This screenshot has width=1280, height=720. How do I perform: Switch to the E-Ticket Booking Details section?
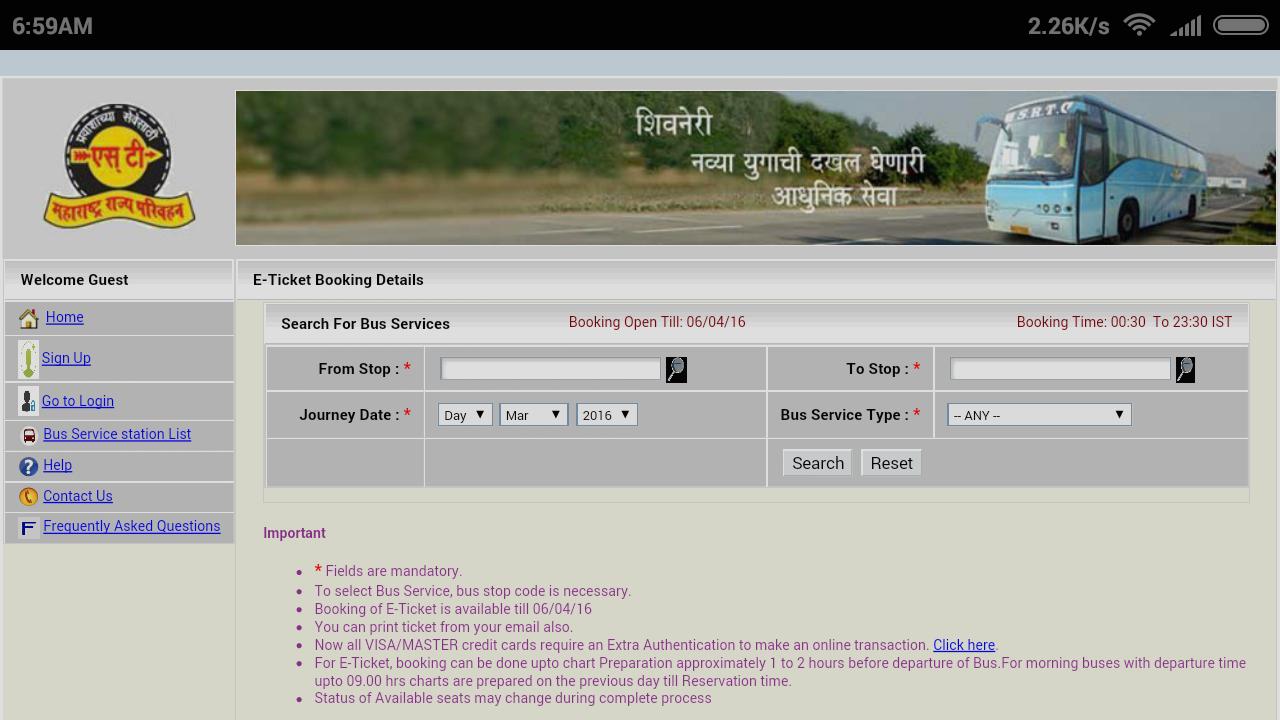pyautogui.click(x=339, y=280)
